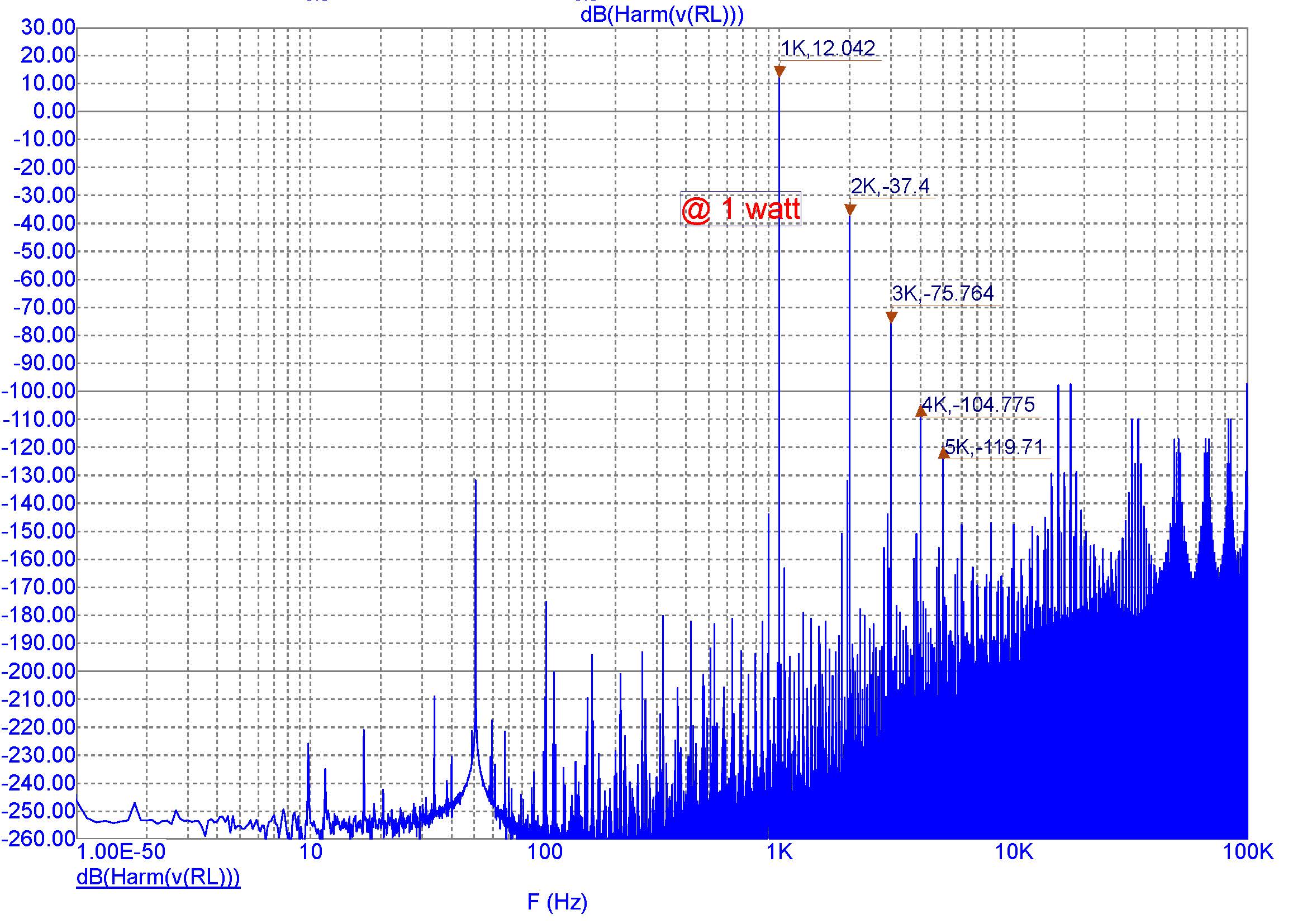
Task: Select the 3K,-75.764 peak tag
Action: click(x=943, y=294)
